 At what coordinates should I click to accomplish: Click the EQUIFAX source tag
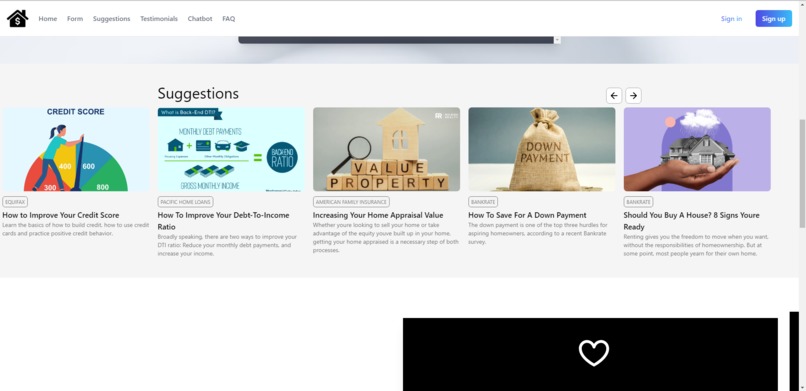tap(14, 202)
